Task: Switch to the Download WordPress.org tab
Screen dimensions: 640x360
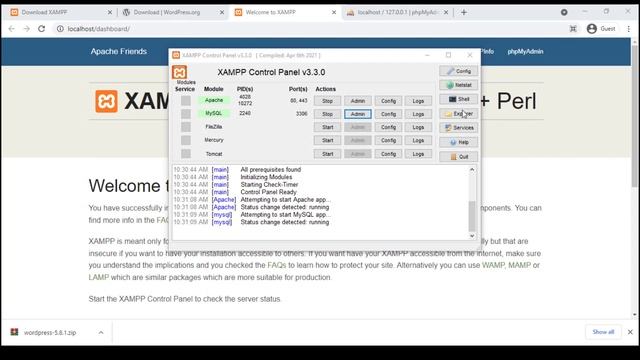Action: (x=173, y=12)
